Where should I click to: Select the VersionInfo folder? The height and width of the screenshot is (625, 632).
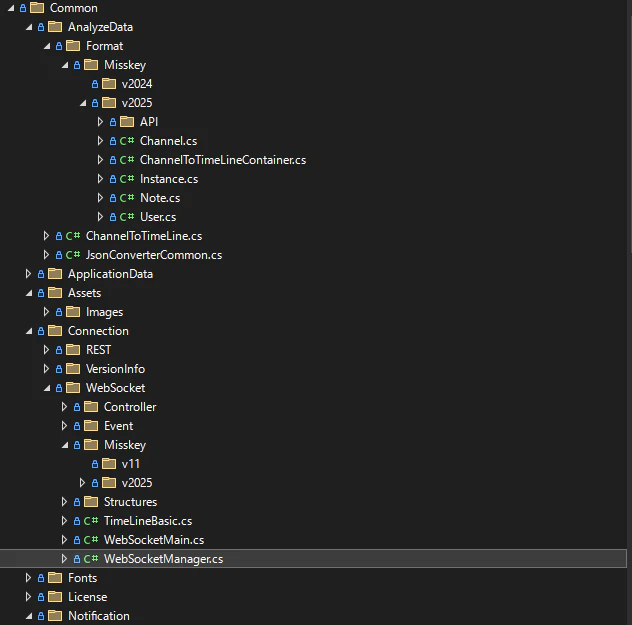click(115, 368)
